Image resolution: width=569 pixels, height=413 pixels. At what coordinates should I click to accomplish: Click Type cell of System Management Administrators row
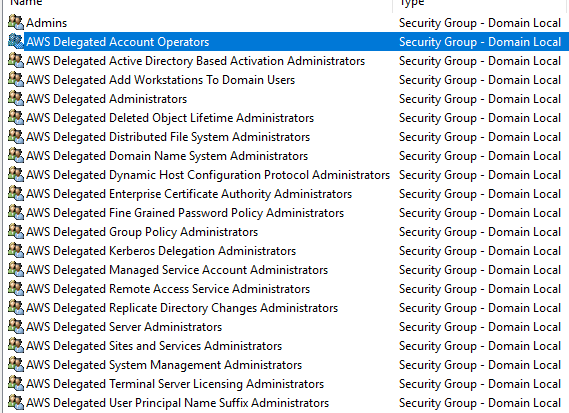click(480, 365)
